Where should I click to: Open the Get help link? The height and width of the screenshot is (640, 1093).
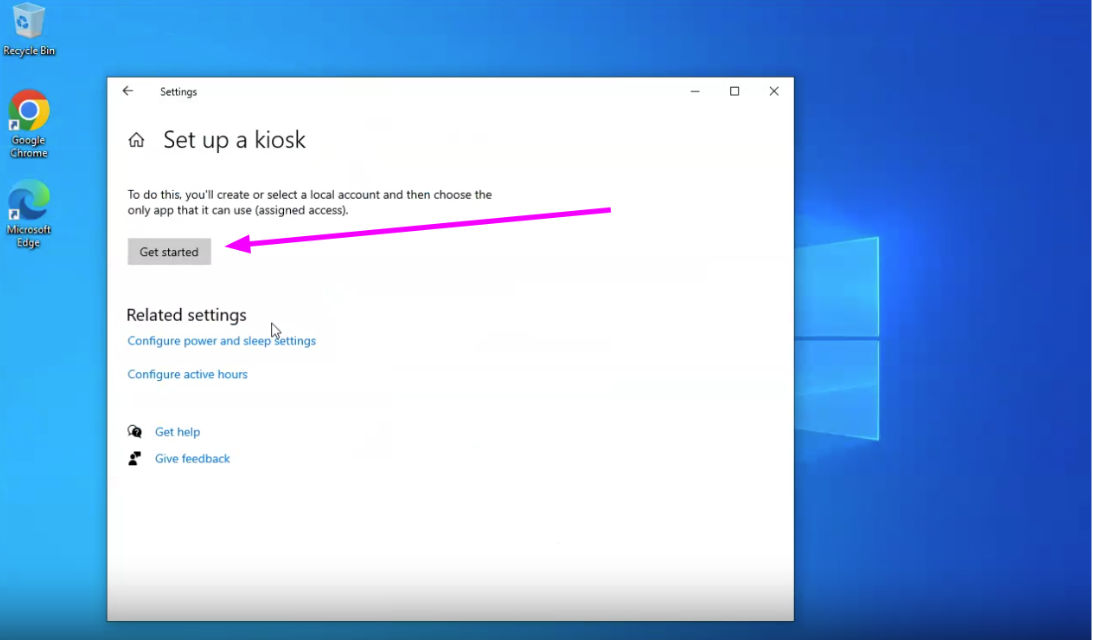pos(177,432)
